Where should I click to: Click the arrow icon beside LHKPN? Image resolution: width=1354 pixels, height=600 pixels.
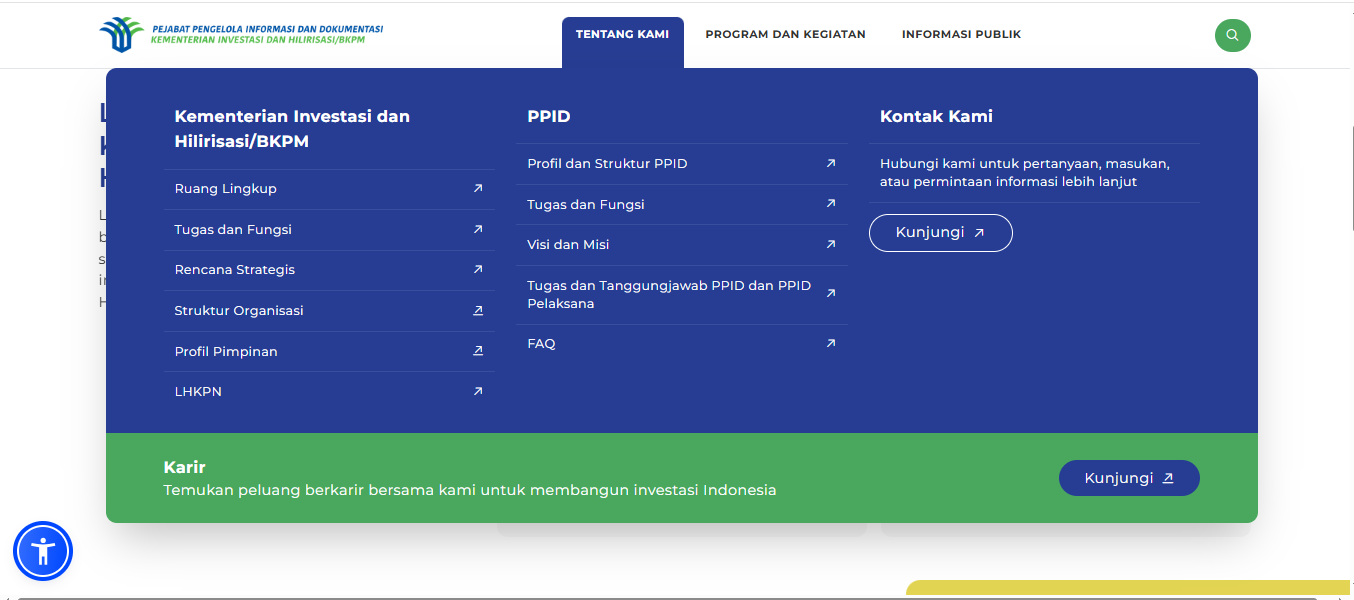(x=477, y=391)
